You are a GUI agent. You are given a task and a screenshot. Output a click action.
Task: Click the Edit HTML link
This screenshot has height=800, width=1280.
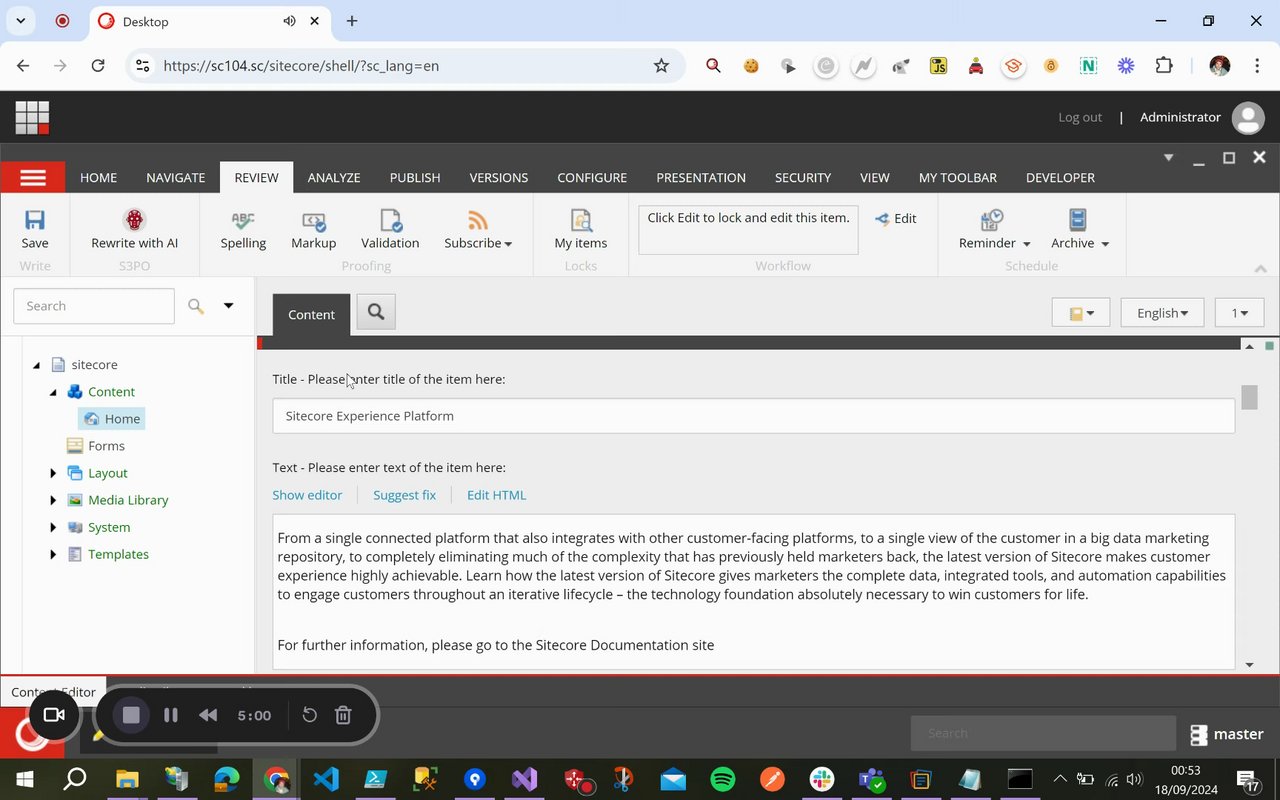(x=496, y=495)
